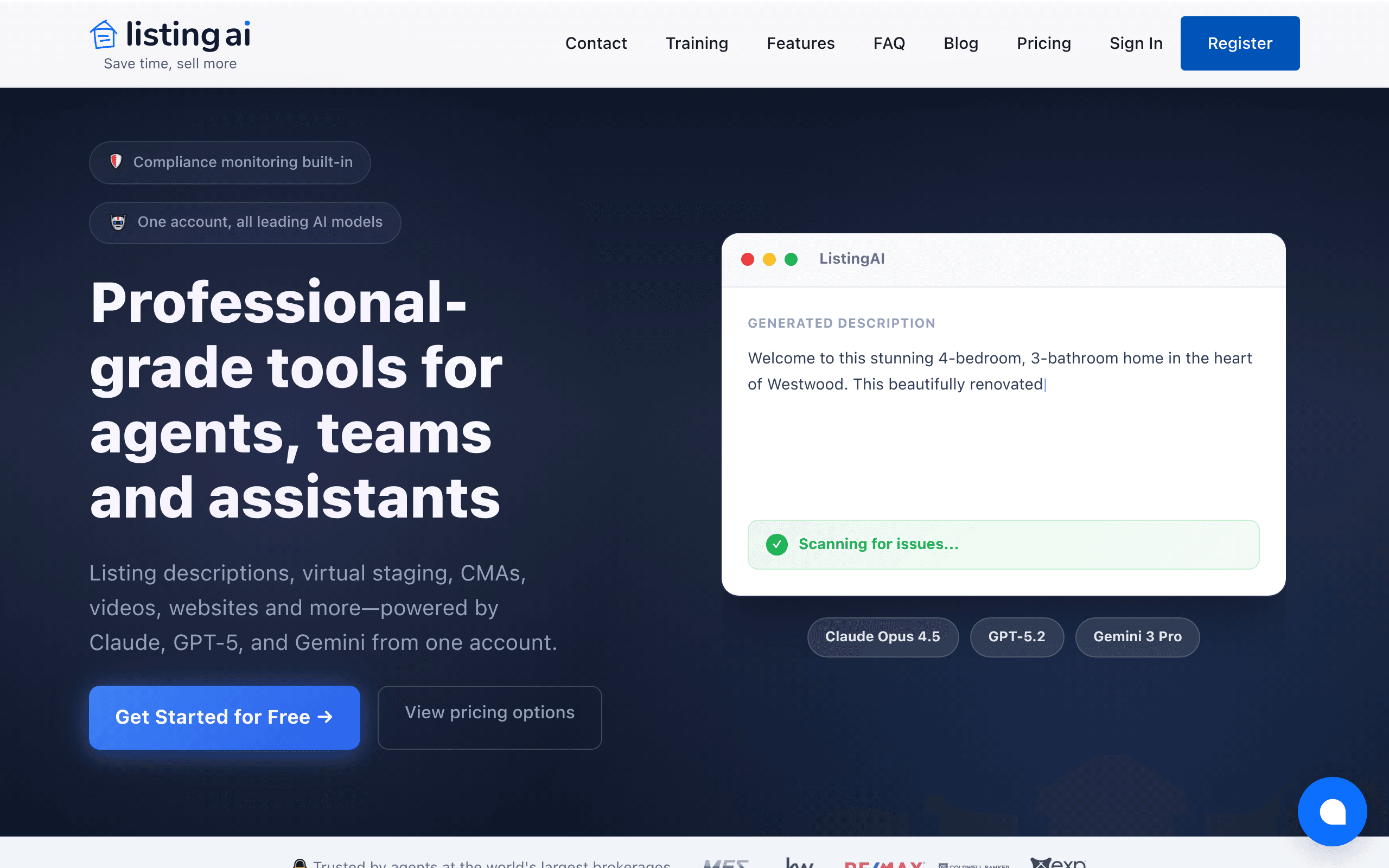1389x868 pixels.
Task: Click the Professional-grade tools headline
Action: 296,400
